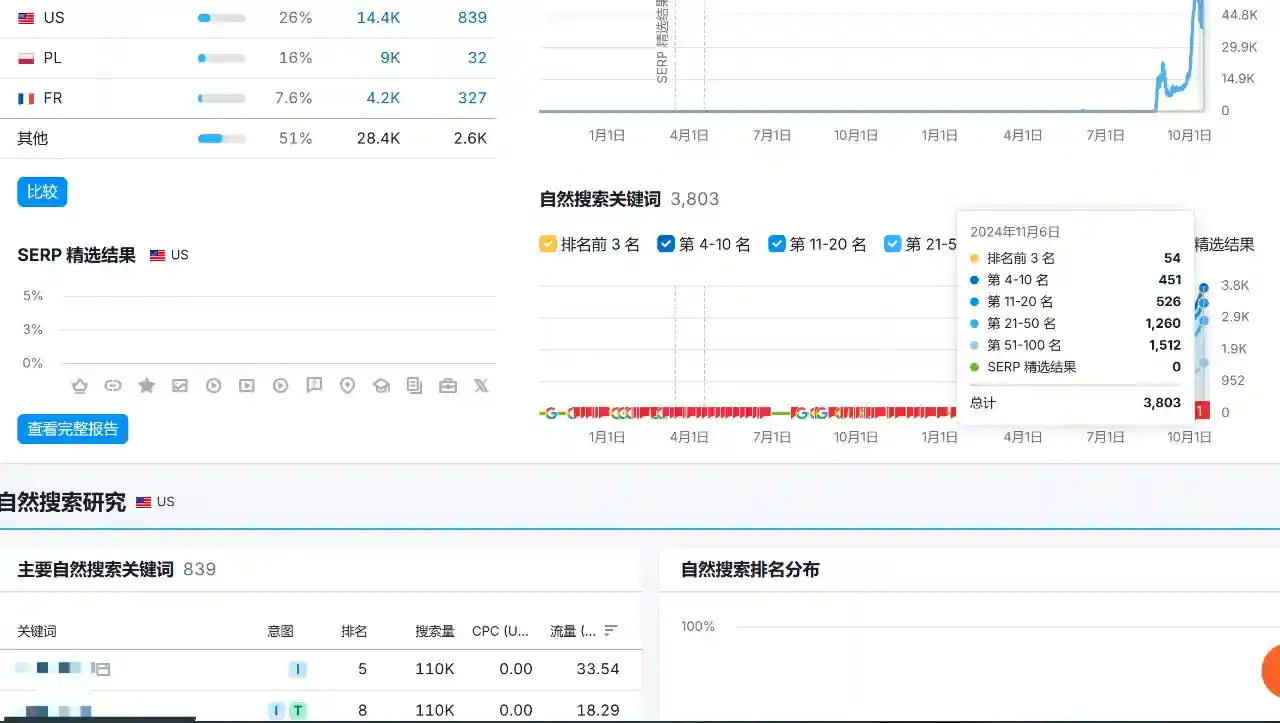Uncheck the 排名前 3 名 checkbox
The height and width of the screenshot is (723, 1280).
547,243
